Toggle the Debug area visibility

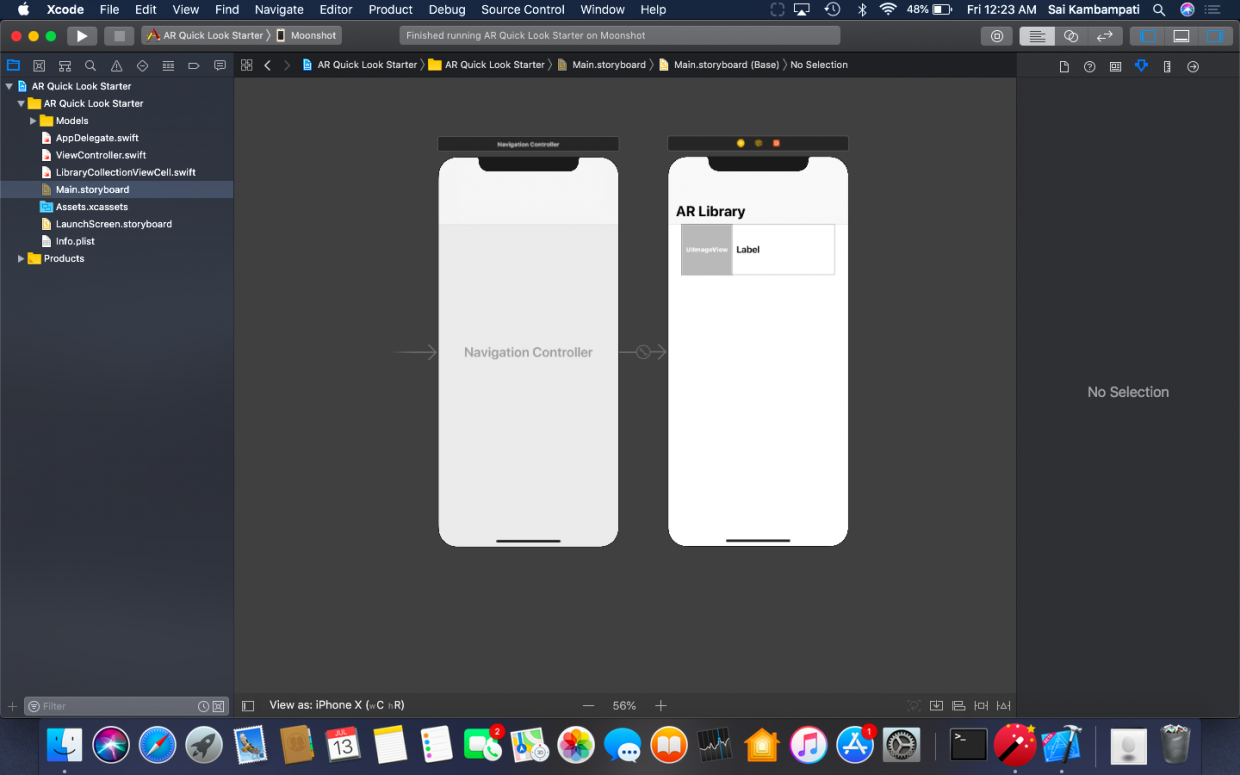tap(1180, 35)
